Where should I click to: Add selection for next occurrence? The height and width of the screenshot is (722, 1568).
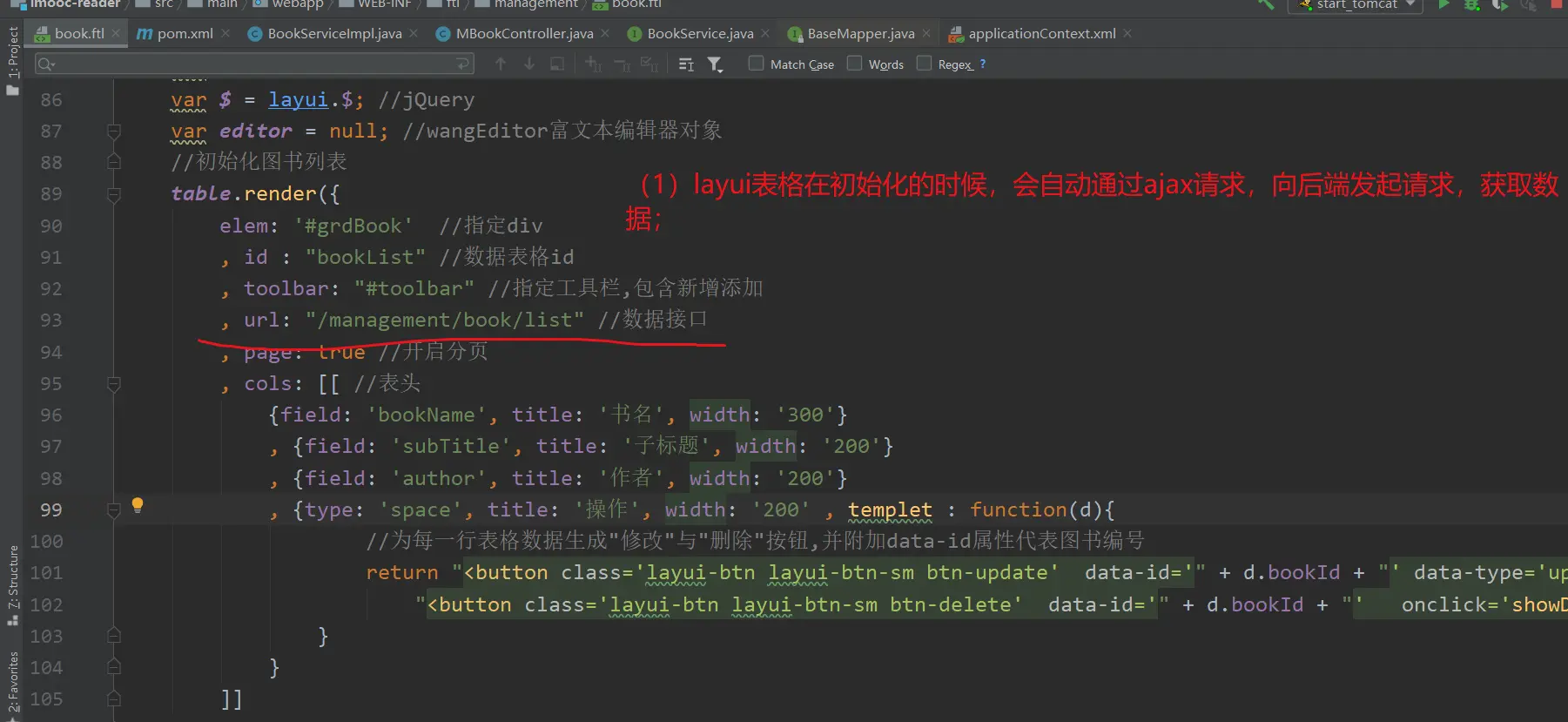(593, 64)
